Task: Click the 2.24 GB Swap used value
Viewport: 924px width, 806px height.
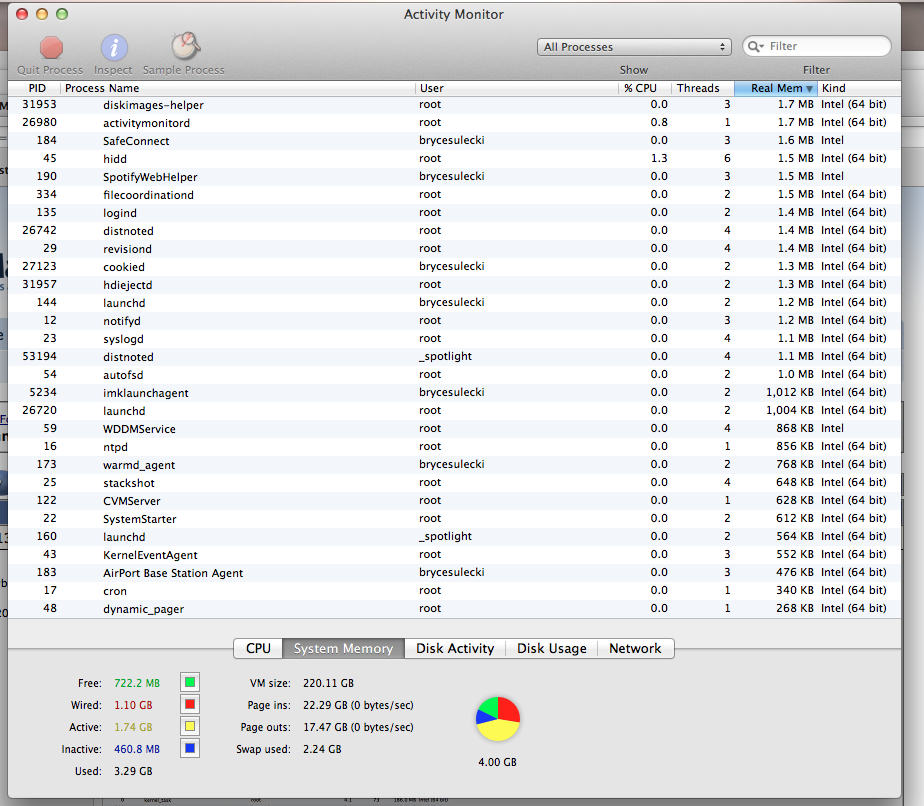Action: point(322,749)
